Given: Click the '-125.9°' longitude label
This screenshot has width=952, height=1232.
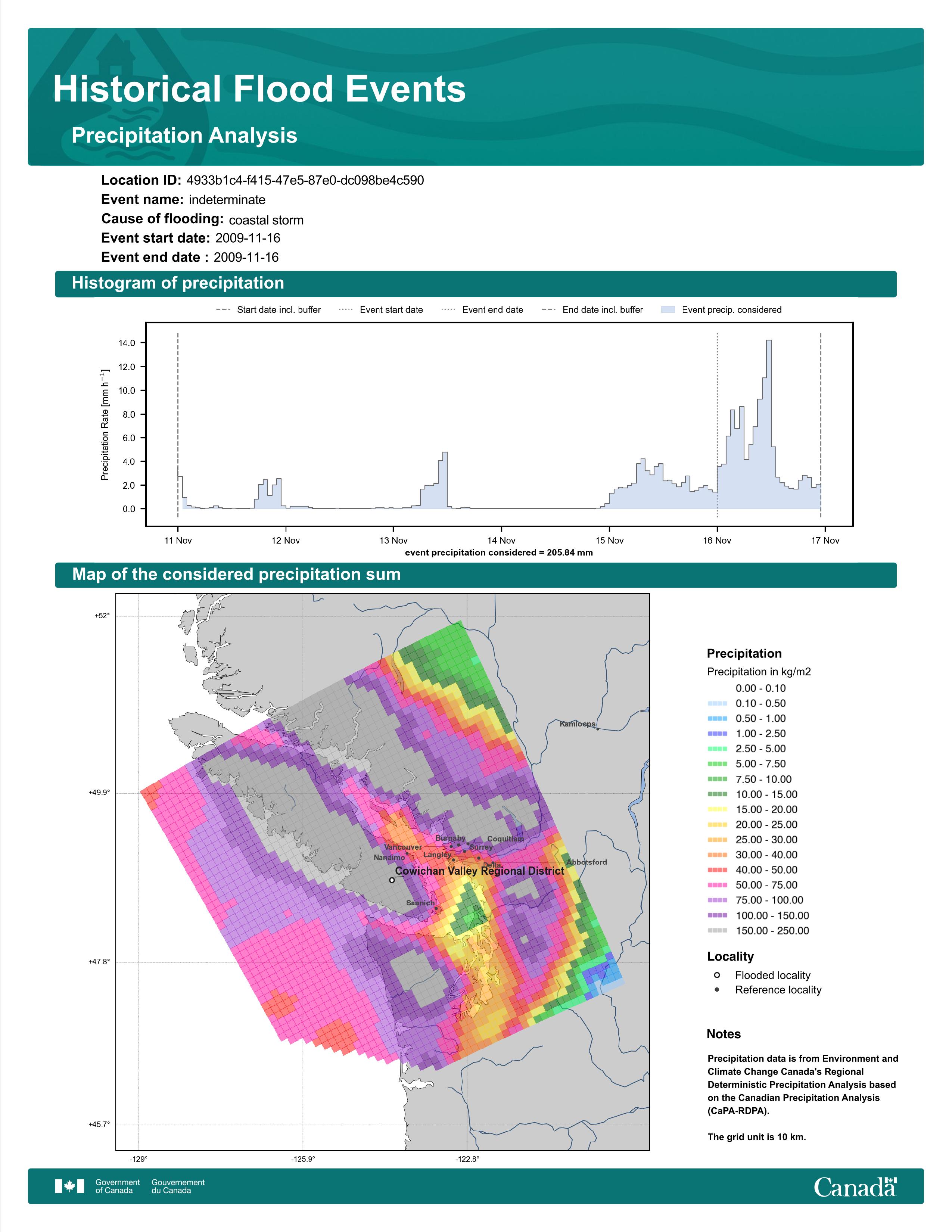Looking at the screenshot, I should (303, 1159).
